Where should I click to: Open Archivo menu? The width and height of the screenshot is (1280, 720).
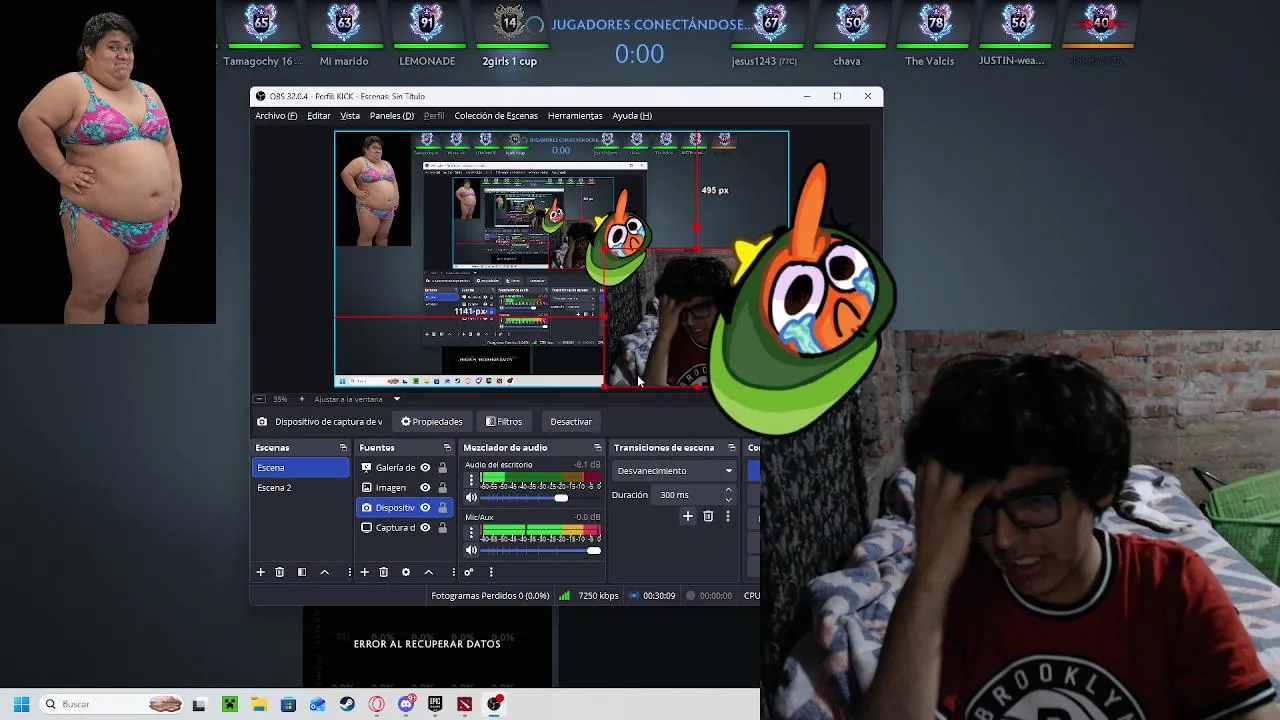click(276, 116)
